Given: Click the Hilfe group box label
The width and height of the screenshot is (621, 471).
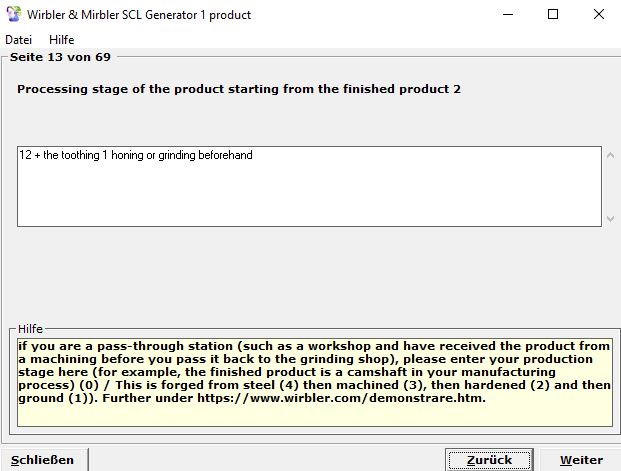Looking at the screenshot, I should click(x=31, y=329).
